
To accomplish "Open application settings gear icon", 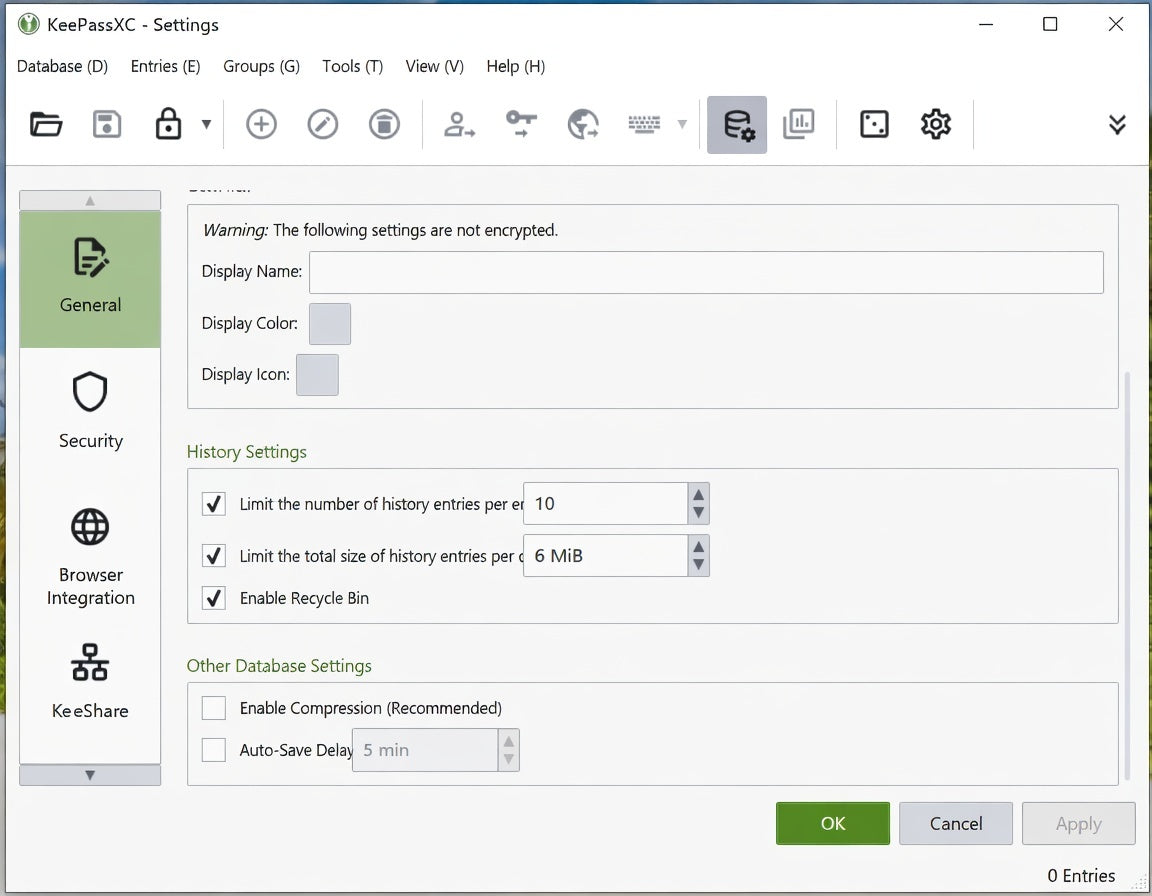I will pyautogui.click(x=936, y=124).
